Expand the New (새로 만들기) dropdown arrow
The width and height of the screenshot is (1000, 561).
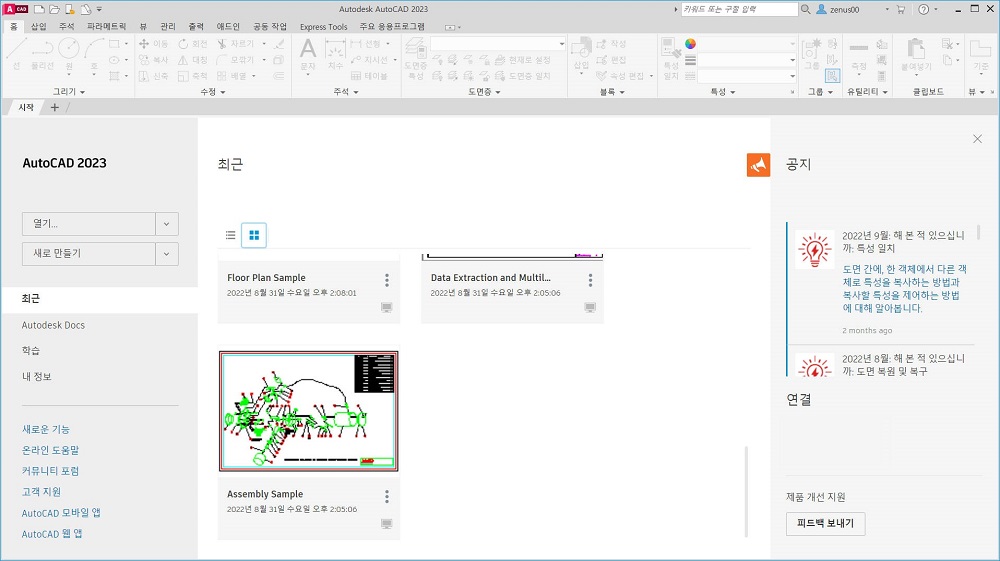coord(166,254)
